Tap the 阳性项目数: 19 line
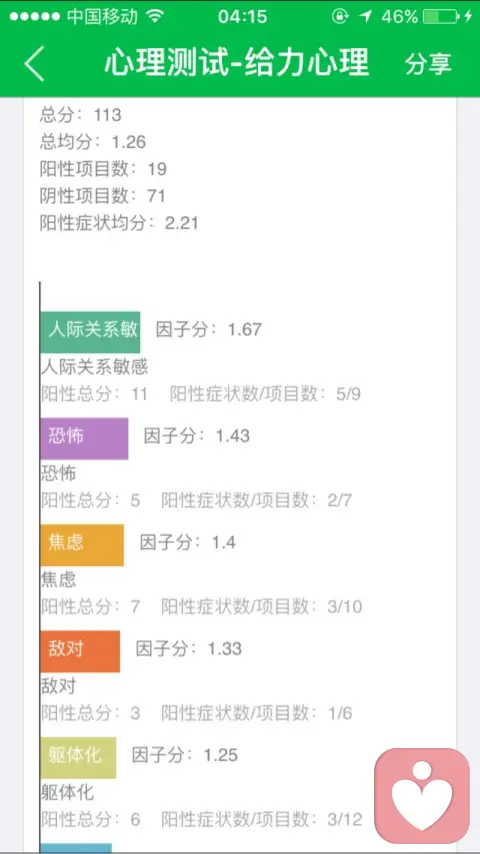This screenshot has height=854, width=480. [x=103, y=169]
